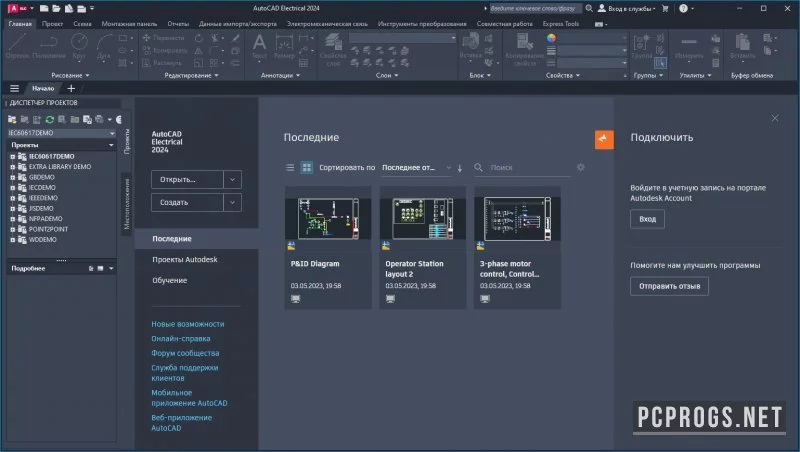This screenshot has height=452, width=800.
Task: Open the Autodesk App Store cart icon
Action: 665,8
